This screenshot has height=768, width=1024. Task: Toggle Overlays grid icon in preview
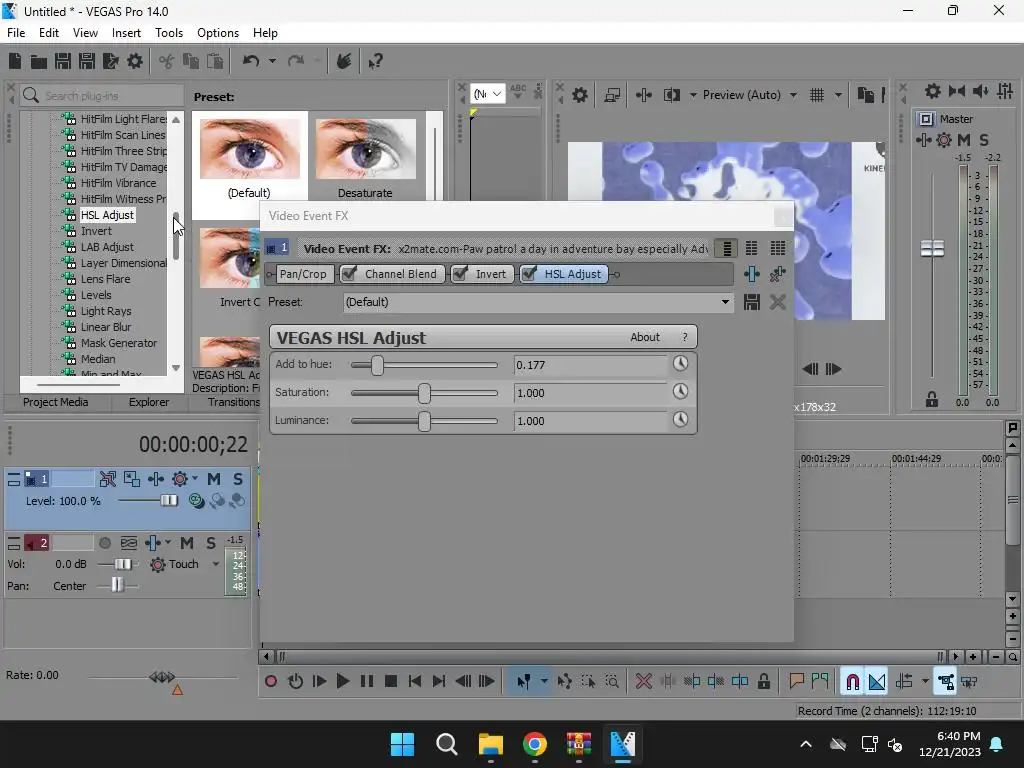(x=817, y=95)
